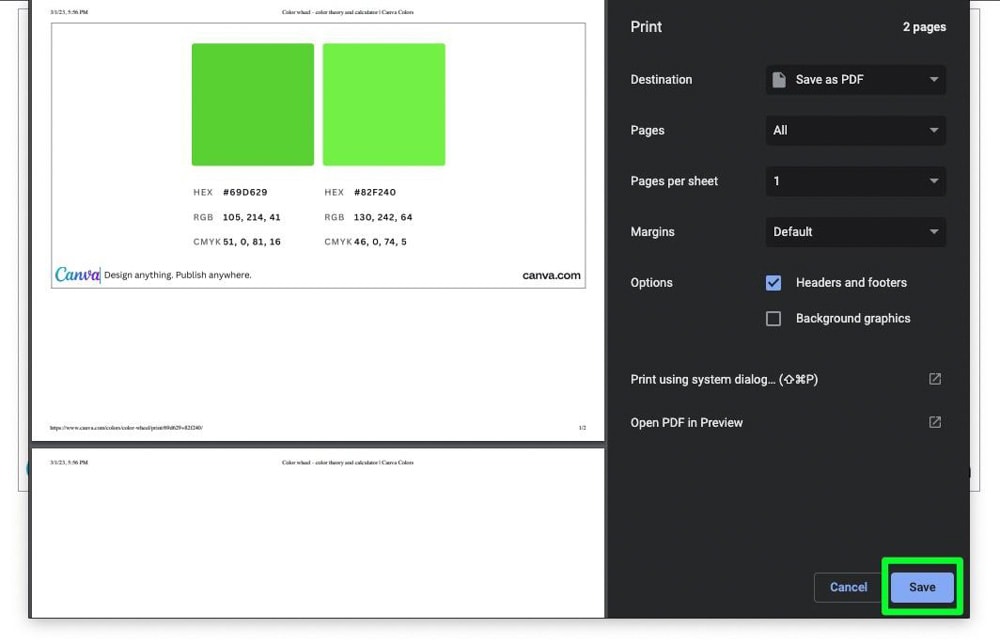
Task: Open the Pages per sheet dropdown
Action: 855,181
